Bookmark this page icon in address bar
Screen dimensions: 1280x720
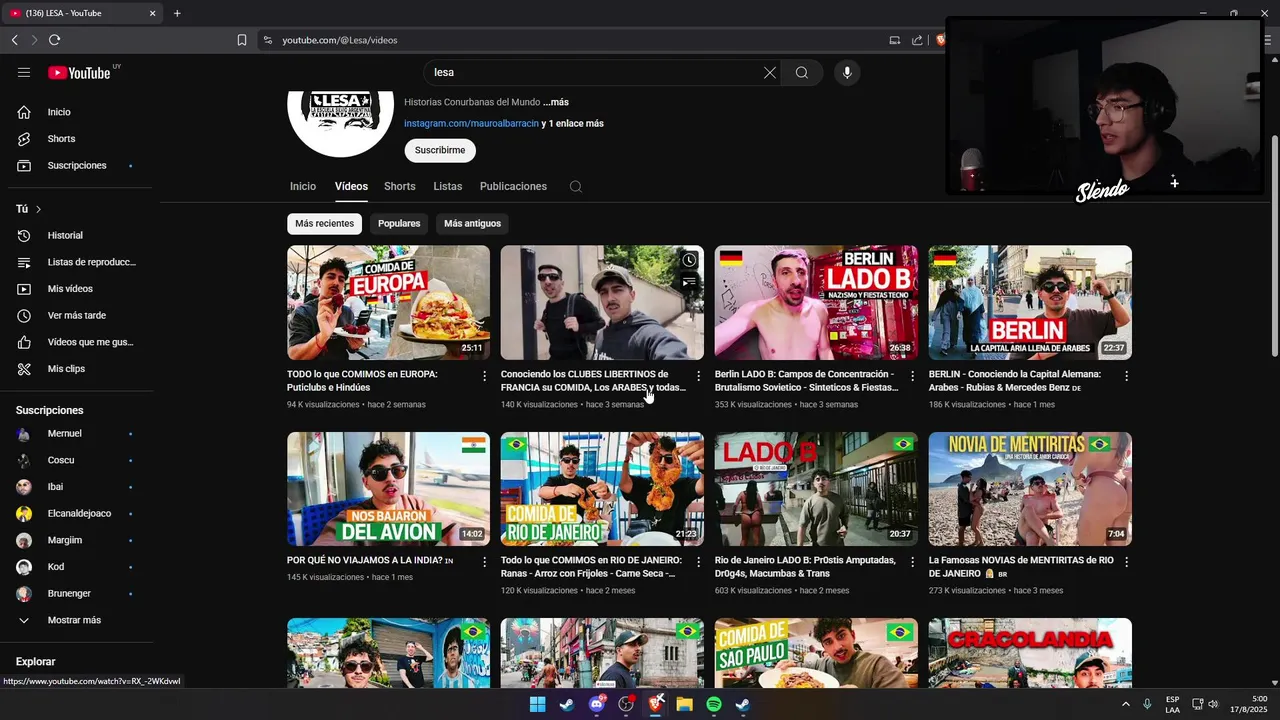pyautogui.click(x=242, y=40)
